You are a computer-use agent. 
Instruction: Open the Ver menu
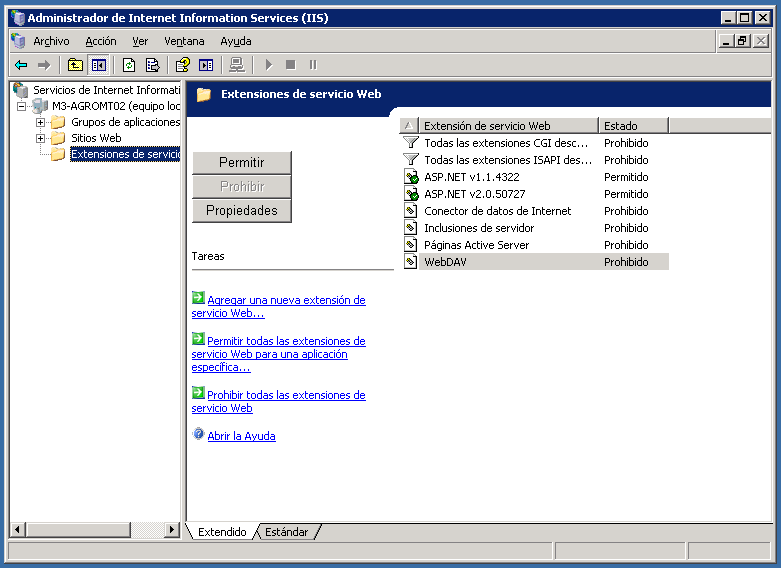tap(140, 41)
